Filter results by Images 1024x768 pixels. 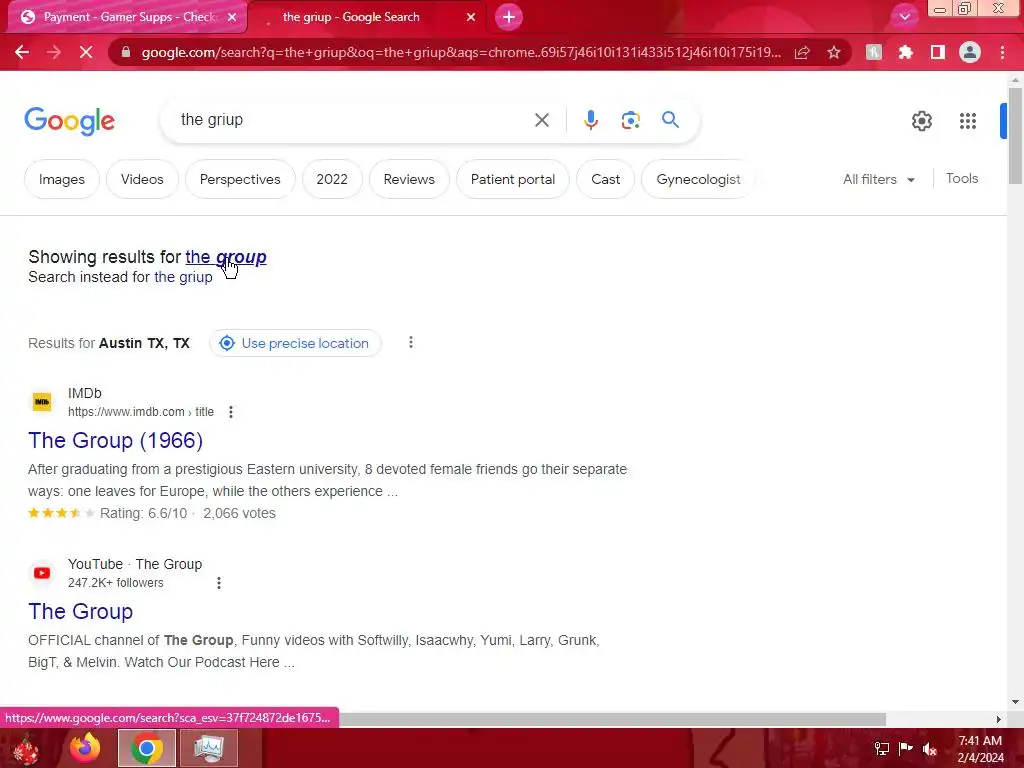61,179
